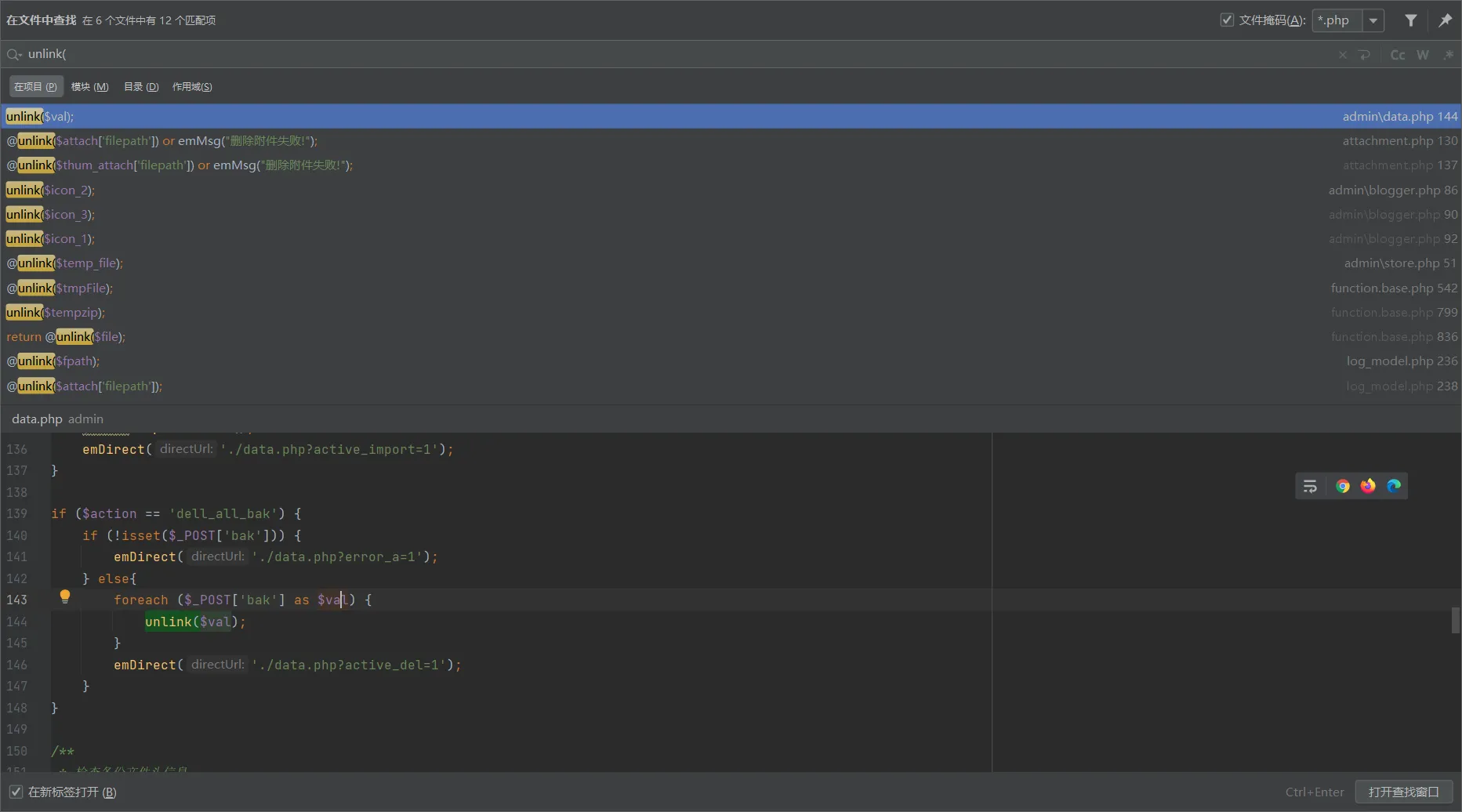Clear the search text with X icon
The height and width of the screenshot is (812, 1462).
(1342, 55)
